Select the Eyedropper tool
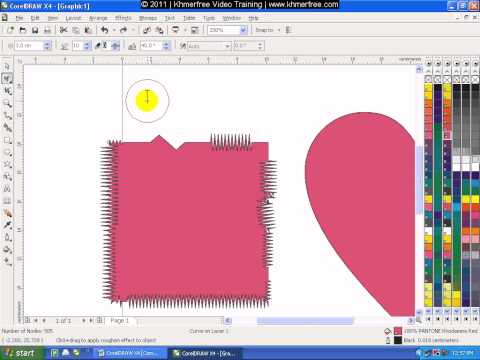This screenshot has height=360, width=480. (7, 225)
